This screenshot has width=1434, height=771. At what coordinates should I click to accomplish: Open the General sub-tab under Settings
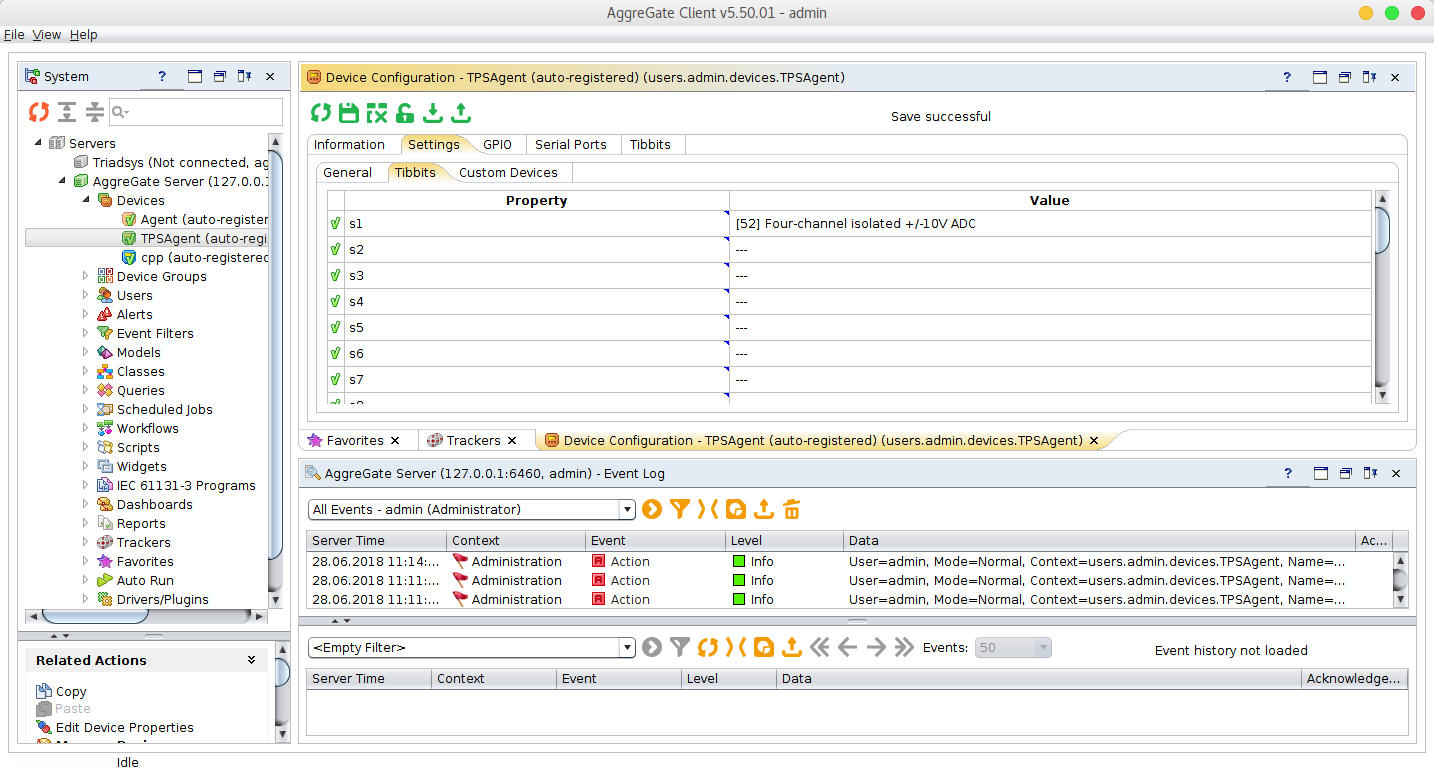(348, 173)
